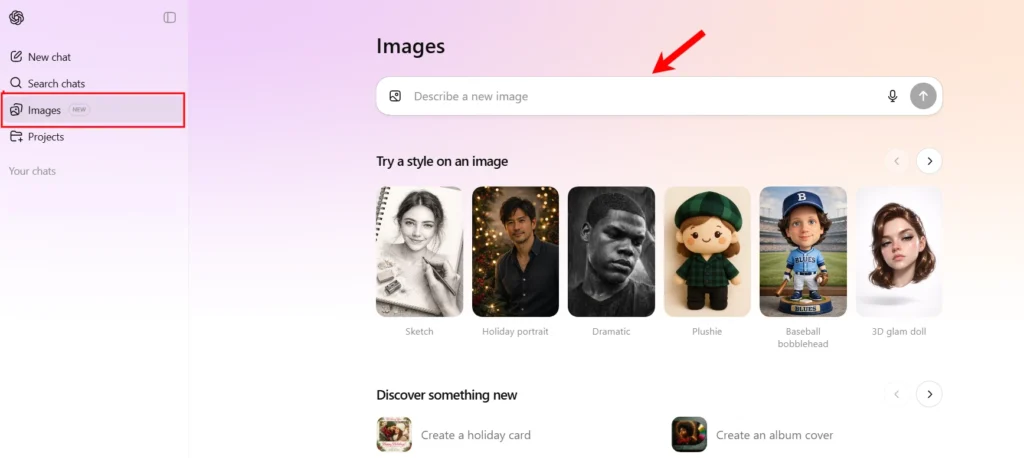The height and width of the screenshot is (458, 1024).
Task: Show next styles in Try a style row
Action: coord(929,161)
